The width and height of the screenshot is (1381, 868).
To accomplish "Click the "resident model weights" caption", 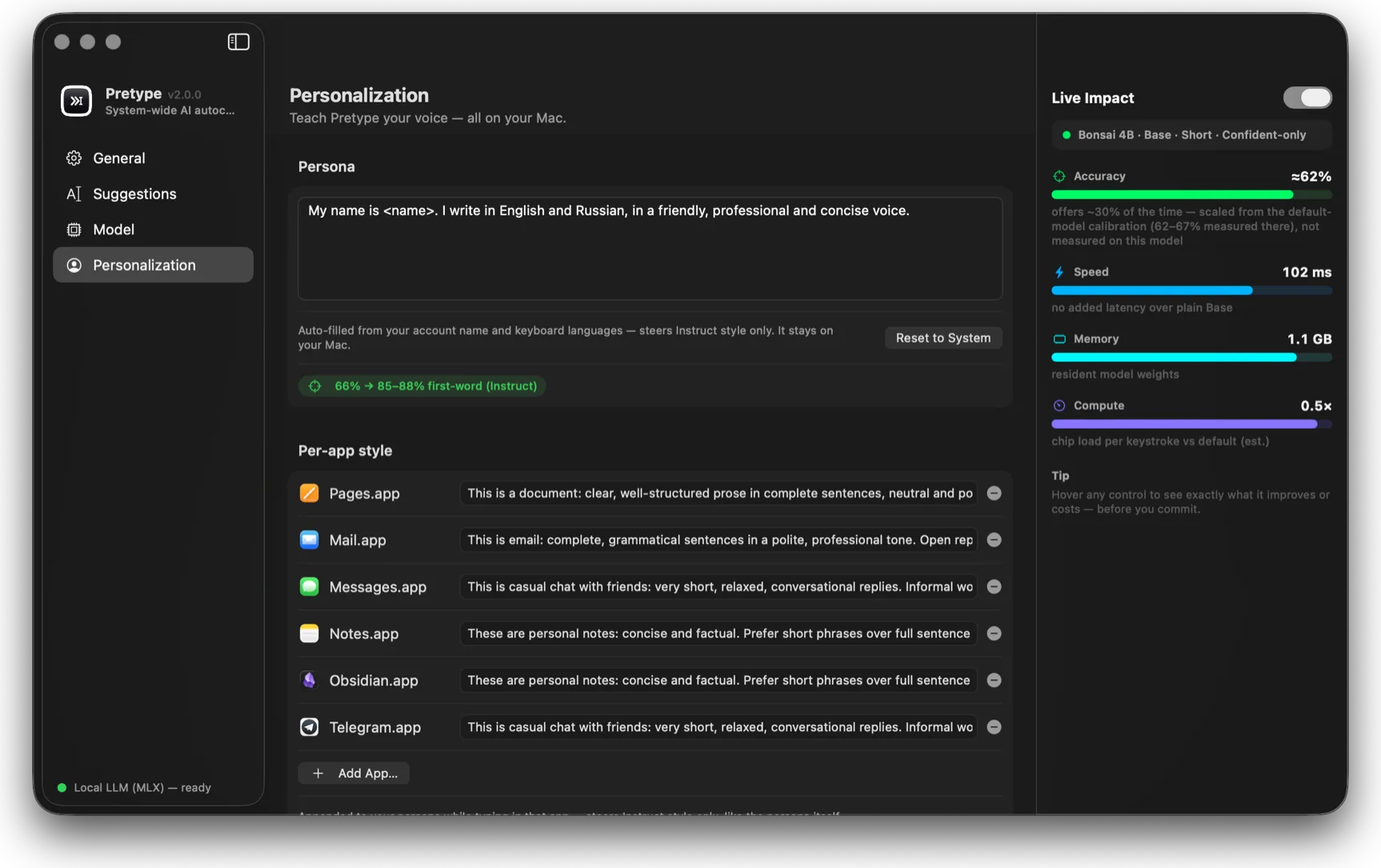I will click(x=1115, y=374).
